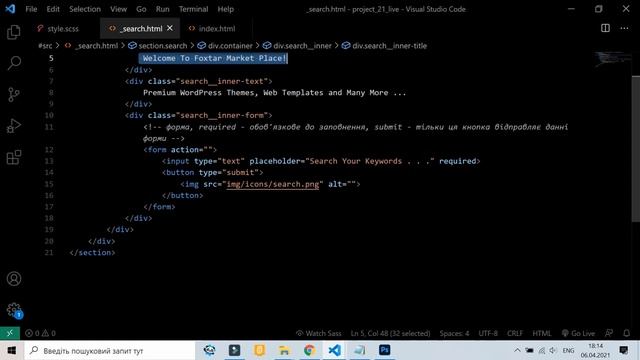Screen dimensions: 640x360
Task: Open the View menu
Action: [118, 9]
